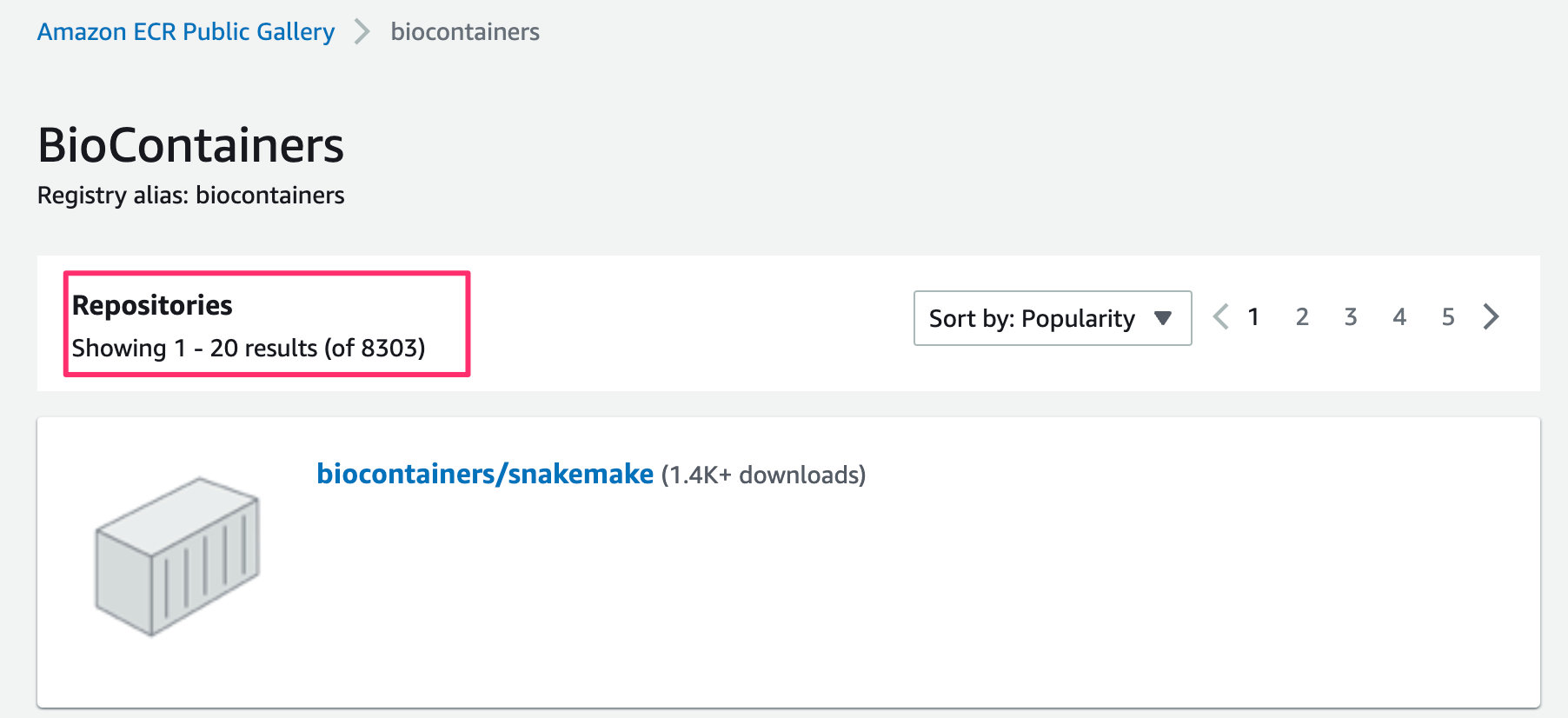
Task: Open the Sort by Popularity dropdown
Action: (x=1051, y=318)
